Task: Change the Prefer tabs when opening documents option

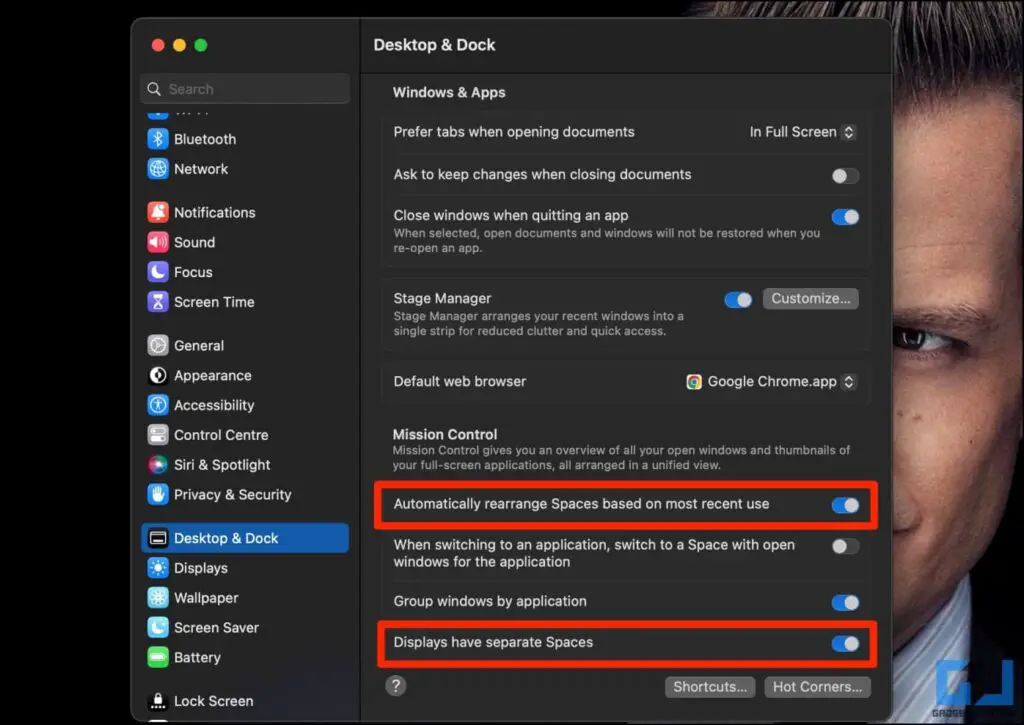Action: tap(801, 131)
